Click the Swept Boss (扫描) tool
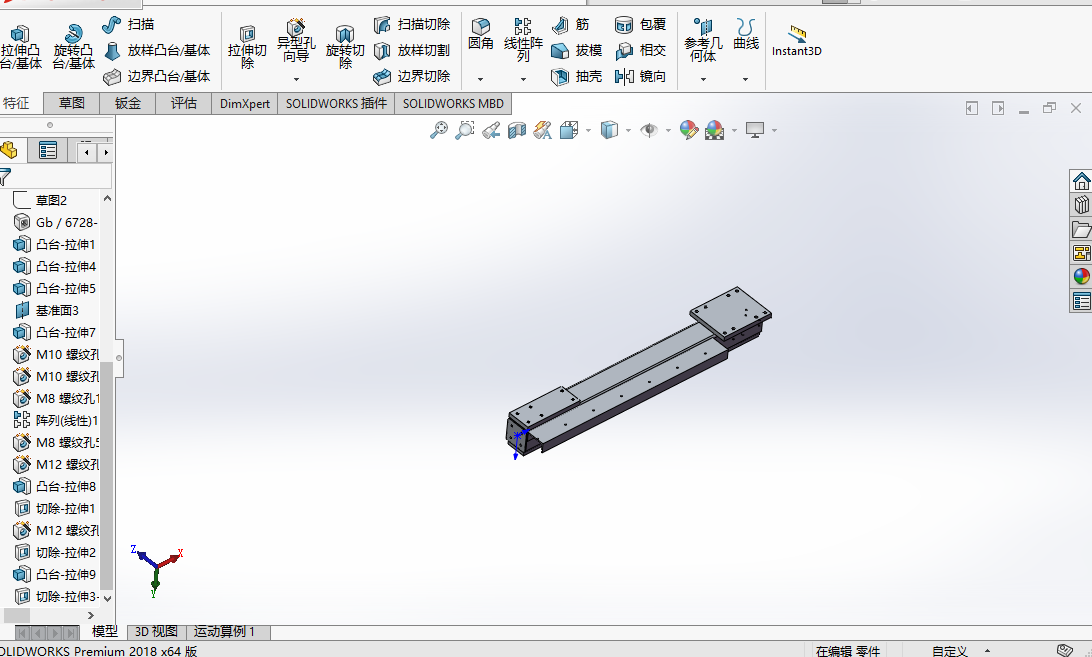Image resolution: width=1092 pixels, height=657 pixels. point(128,24)
